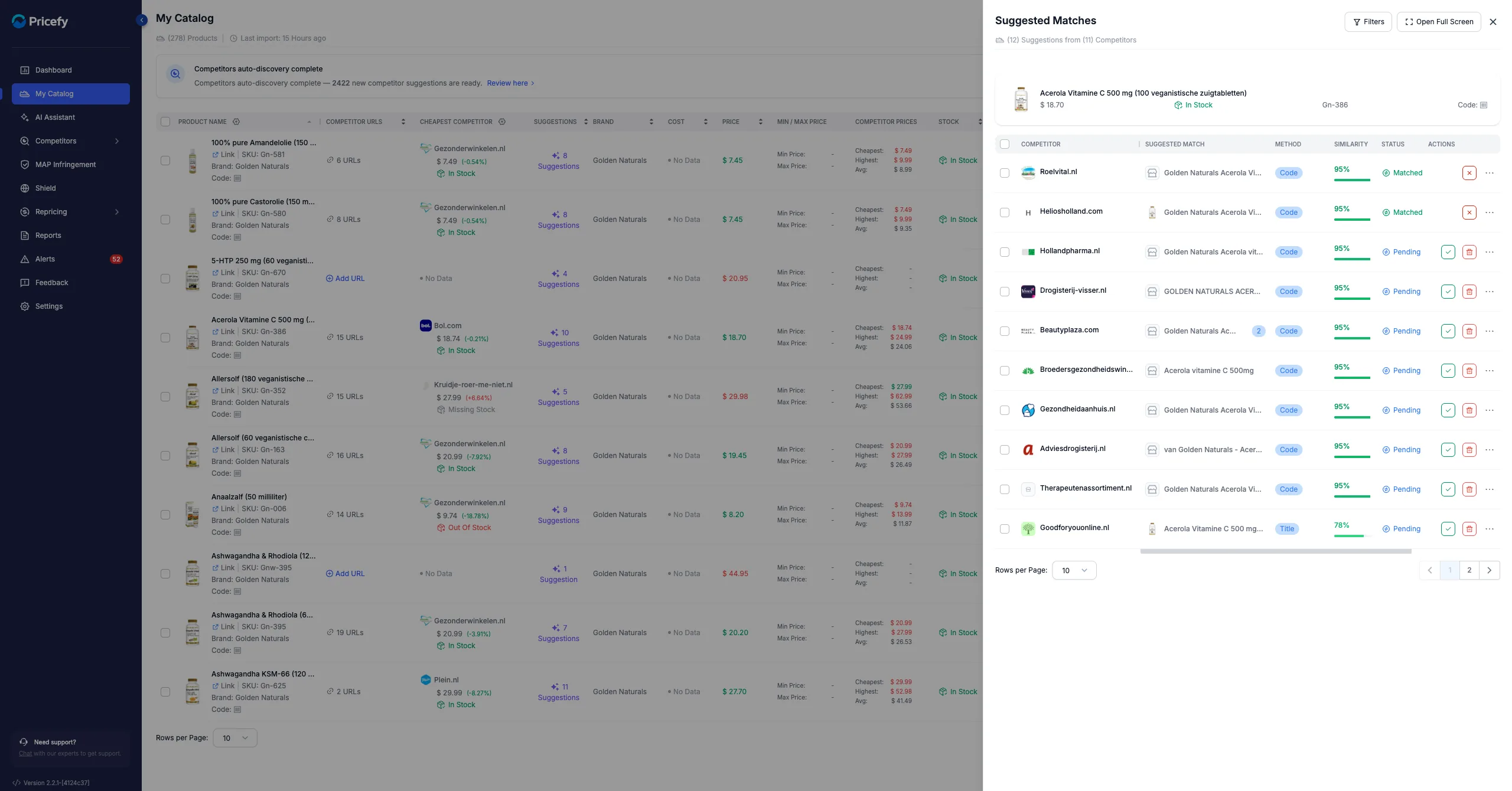Image resolution: width=1512 pixels, height=791 pixels.
Task: Click the Acerola product thumbnail in panel
Action: tap(1021, 99)
